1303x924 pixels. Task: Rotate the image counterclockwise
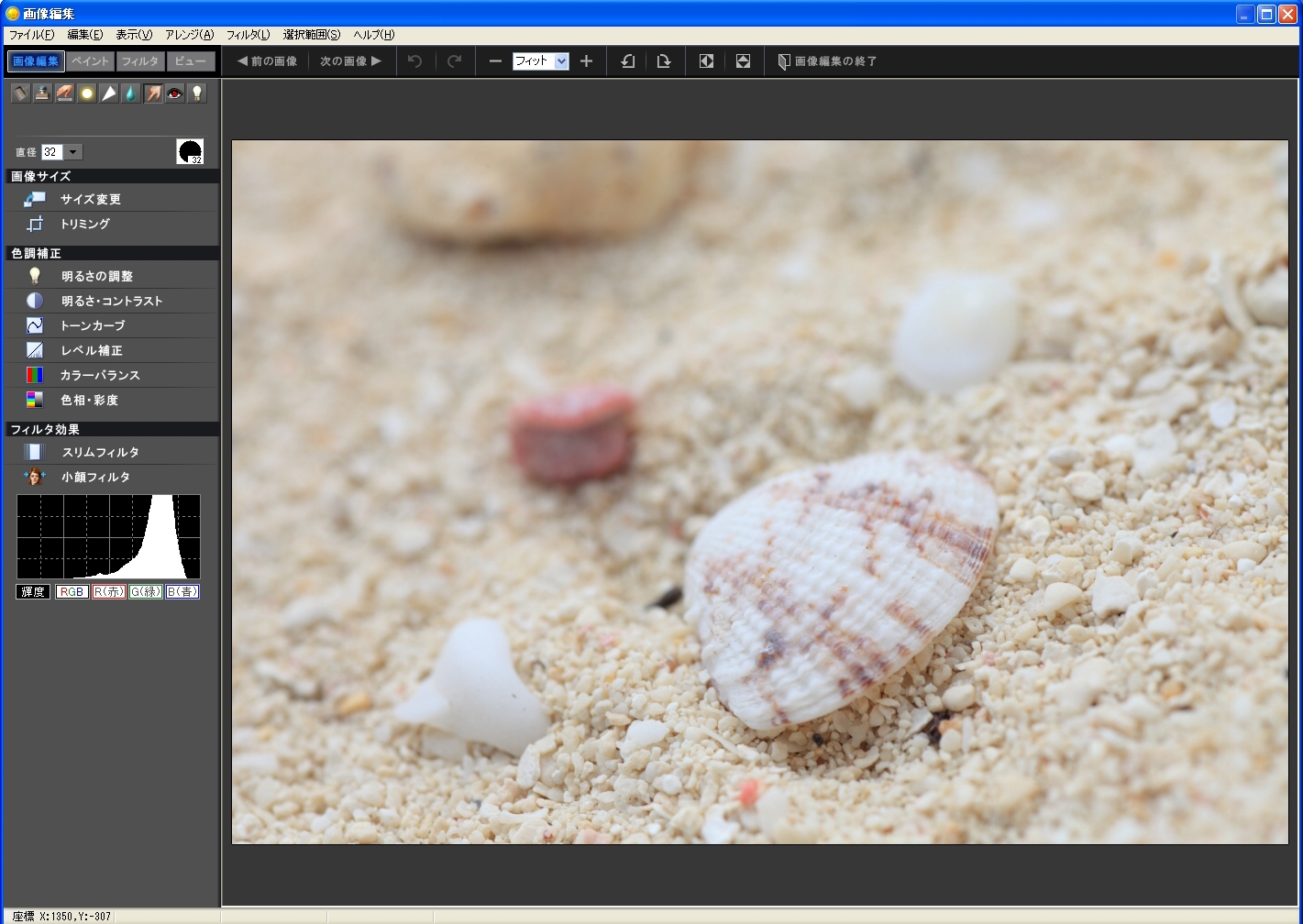628,61
